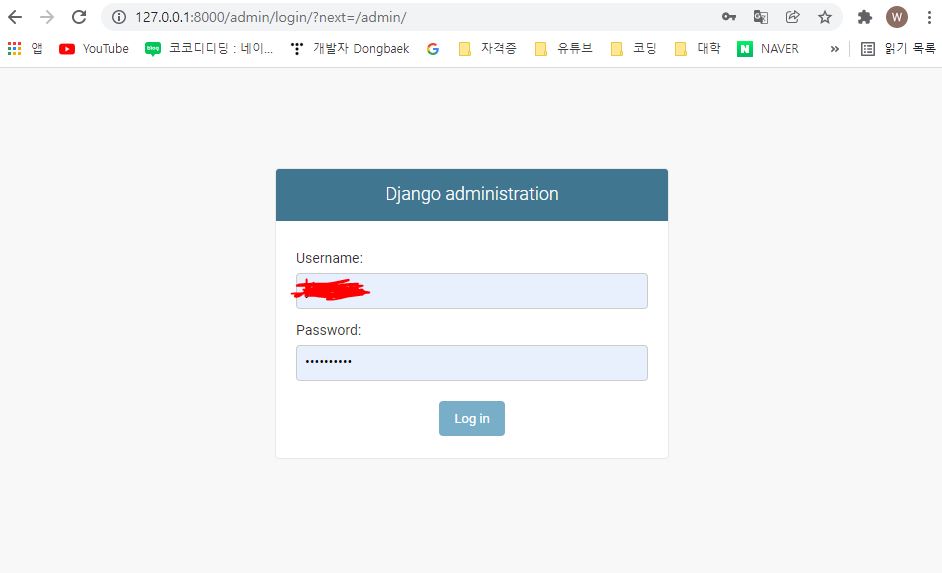Click the Password: label
The image size is (942, 573).
click(x=329, y=330)
